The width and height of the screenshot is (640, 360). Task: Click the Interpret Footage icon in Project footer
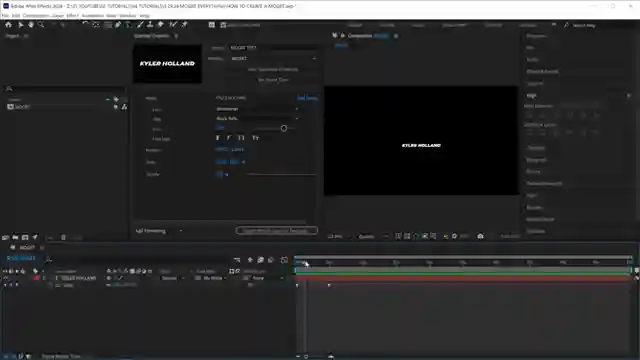(5, 237)
